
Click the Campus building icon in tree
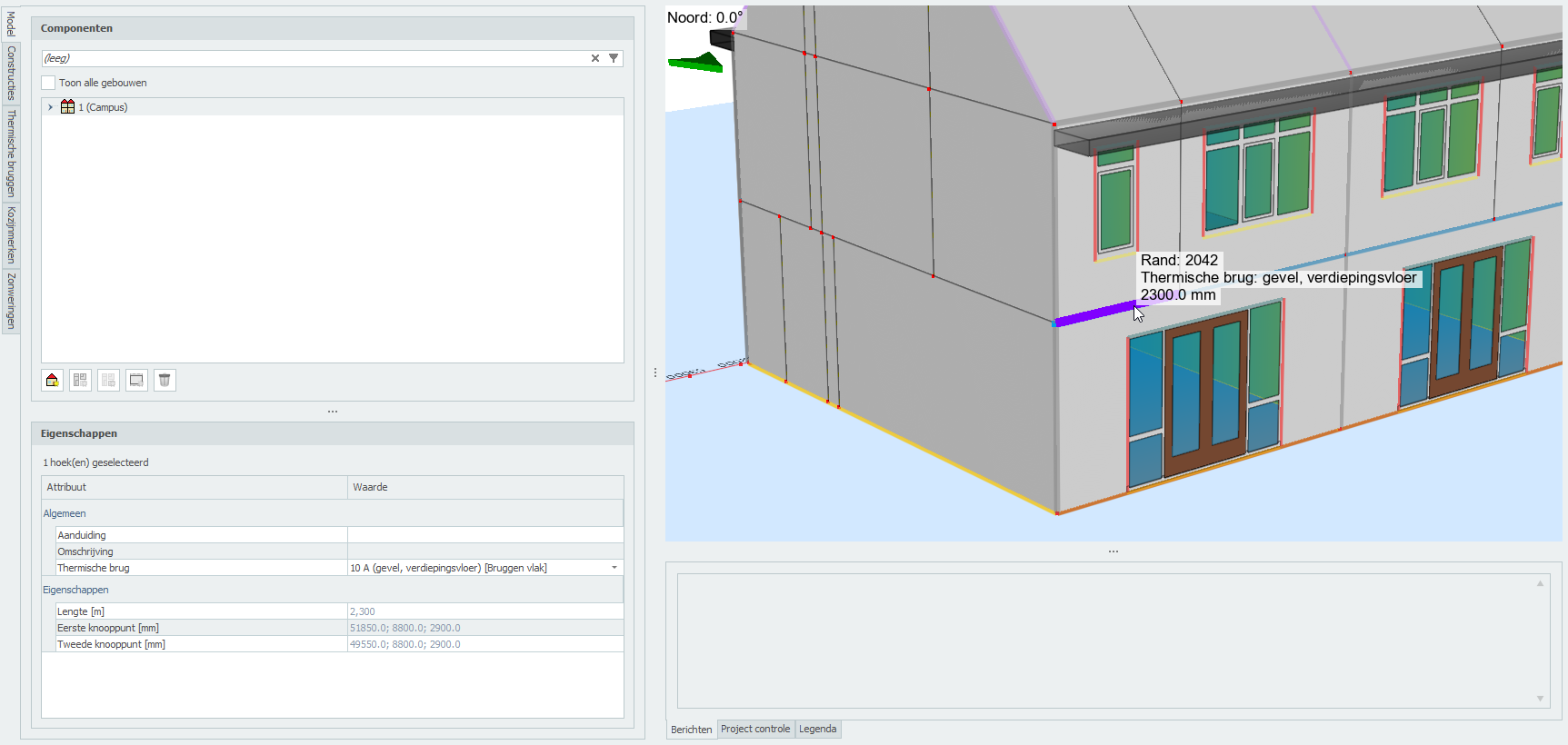(67, 107)
